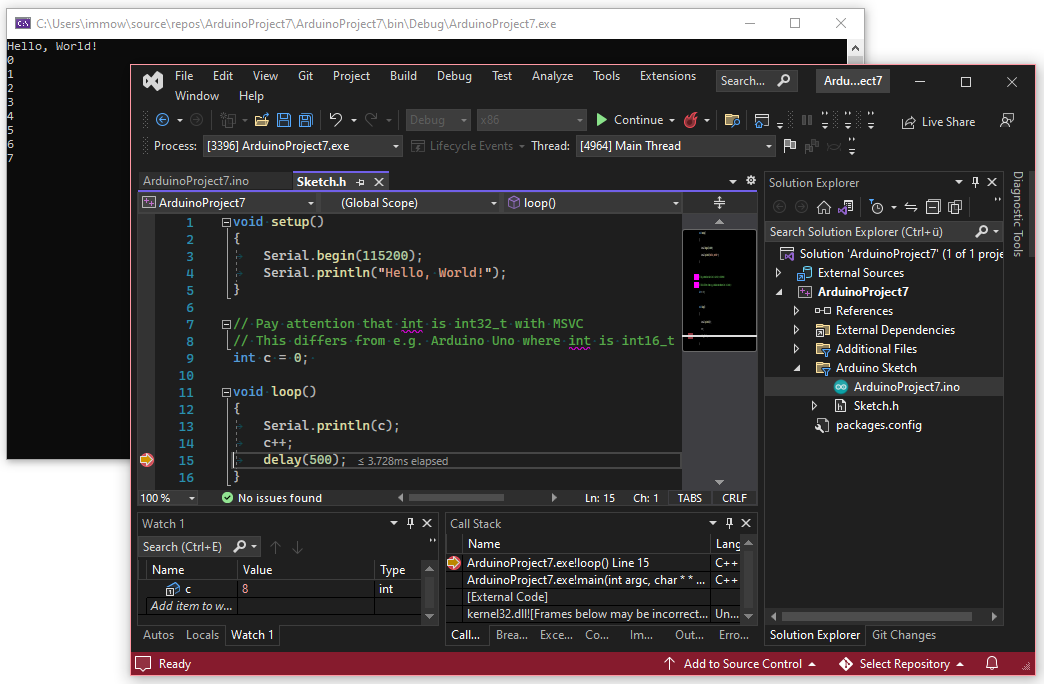Open the Thread dropdown Main Thread
The height and width of the screenshot is (684, 1044).
point(675,146)
